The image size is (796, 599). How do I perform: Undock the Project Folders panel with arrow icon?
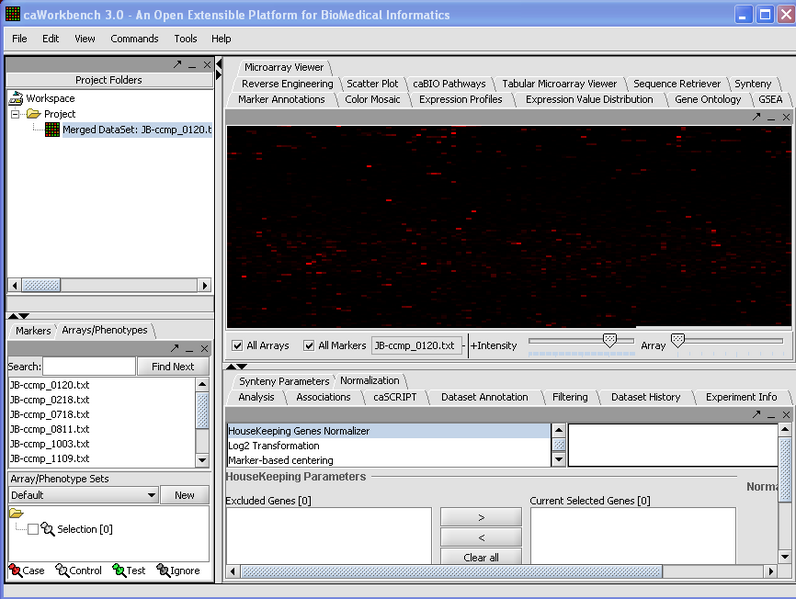pos(177,64)
